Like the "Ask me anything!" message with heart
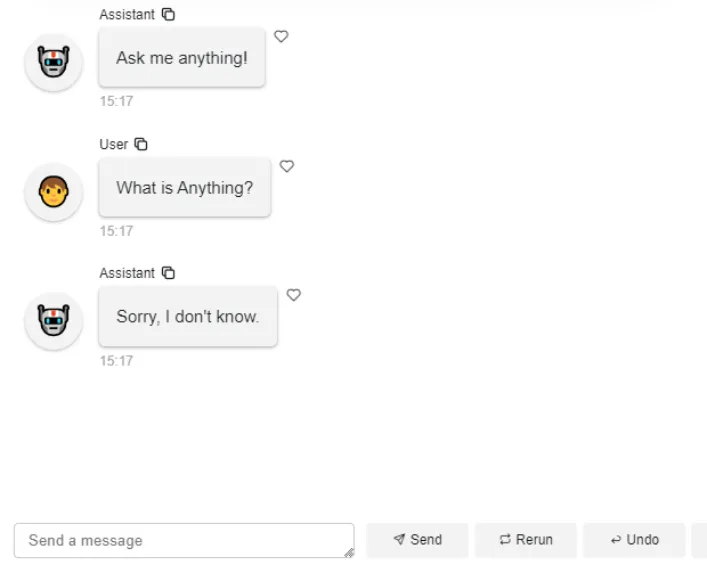Viewport: 707px width, 565px height. [x=281, y=37]
